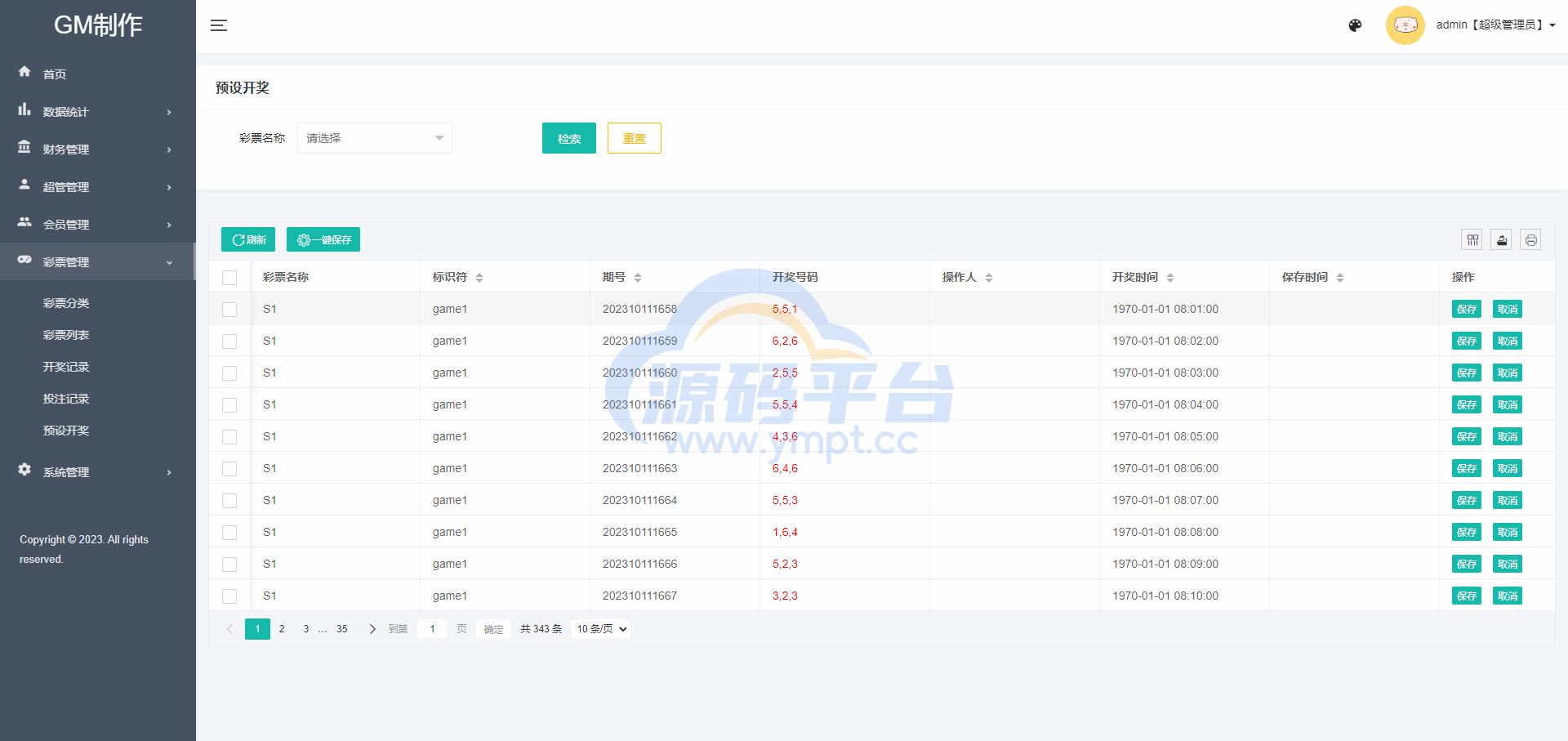Open the theme color palette icon
This screenshot has width=1568, height=741.
[x=1355, y=25]
